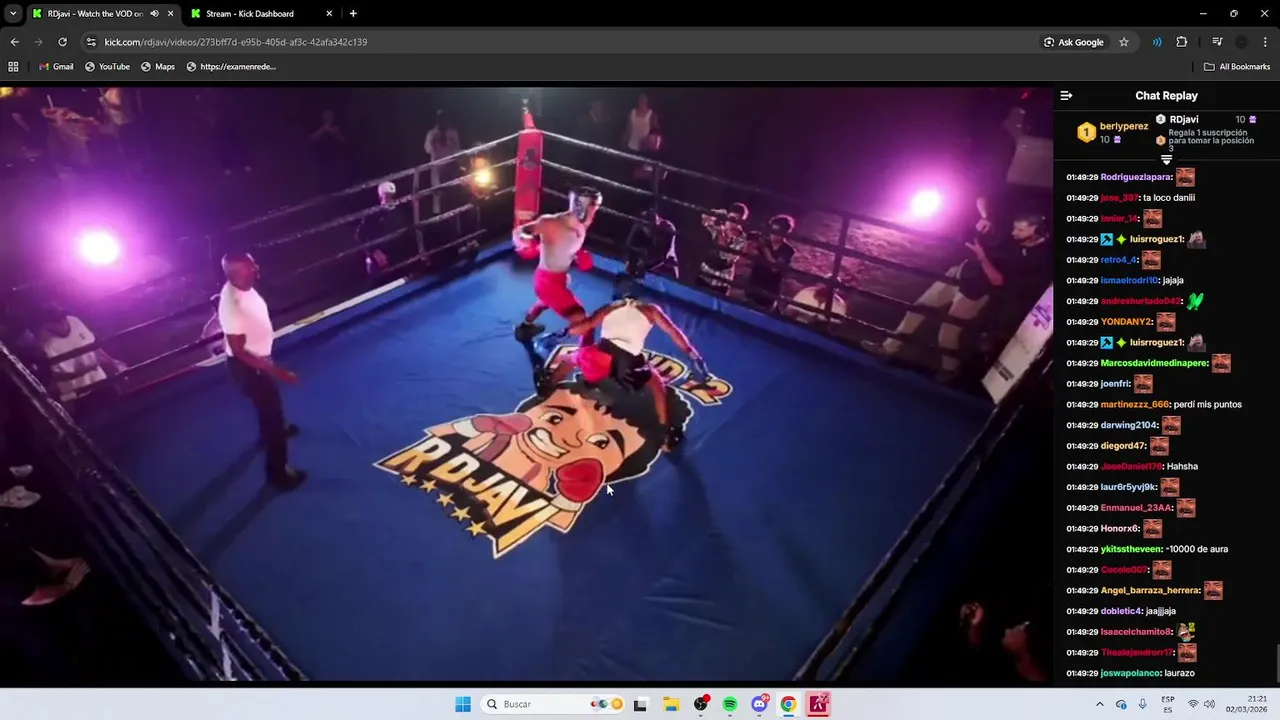This screenshot has width=1280, height=720.
Task: Open OBS Studio from the taskbar
Action: 701,704
